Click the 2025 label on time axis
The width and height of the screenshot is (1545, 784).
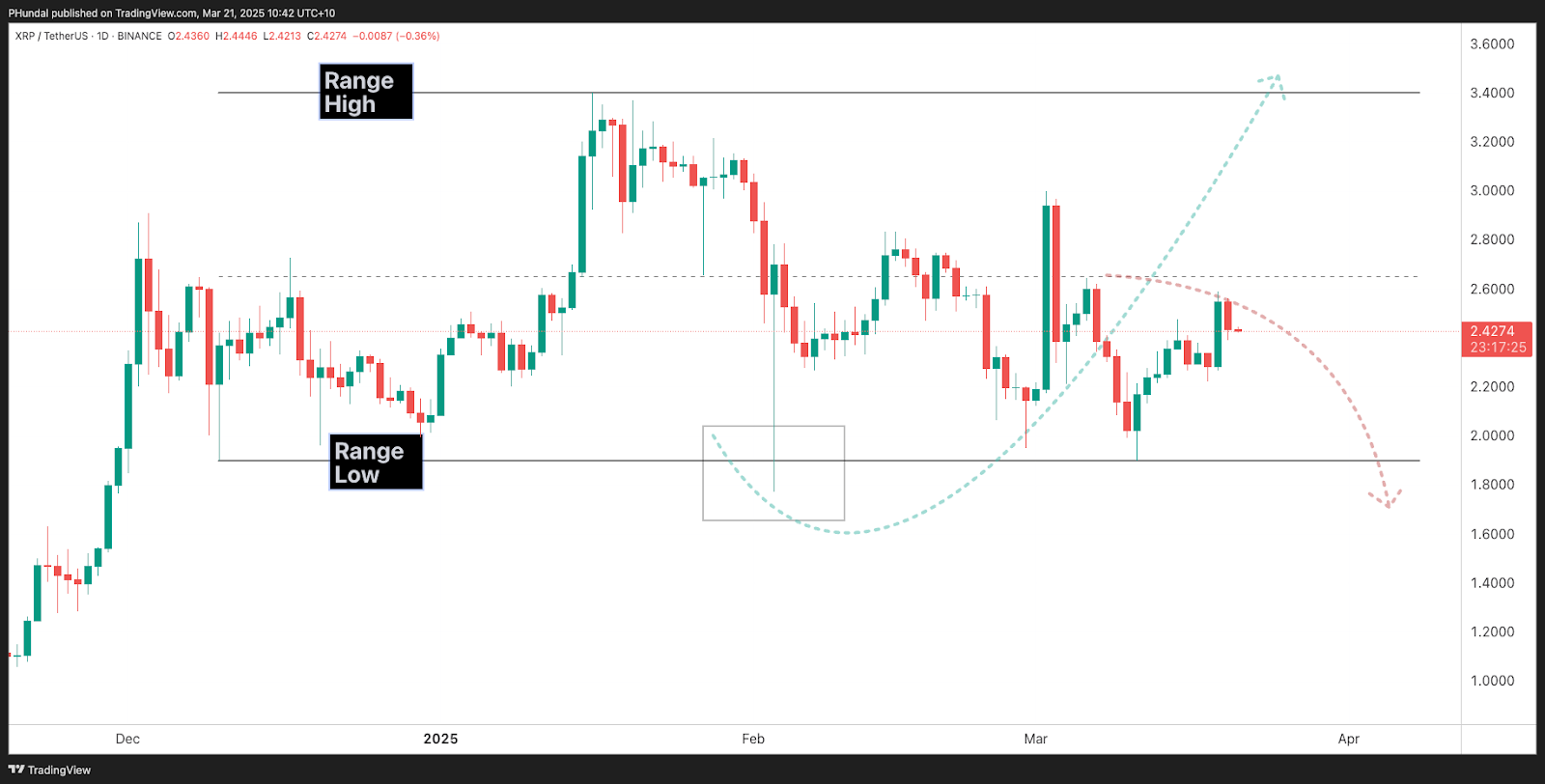coord(440,739)
